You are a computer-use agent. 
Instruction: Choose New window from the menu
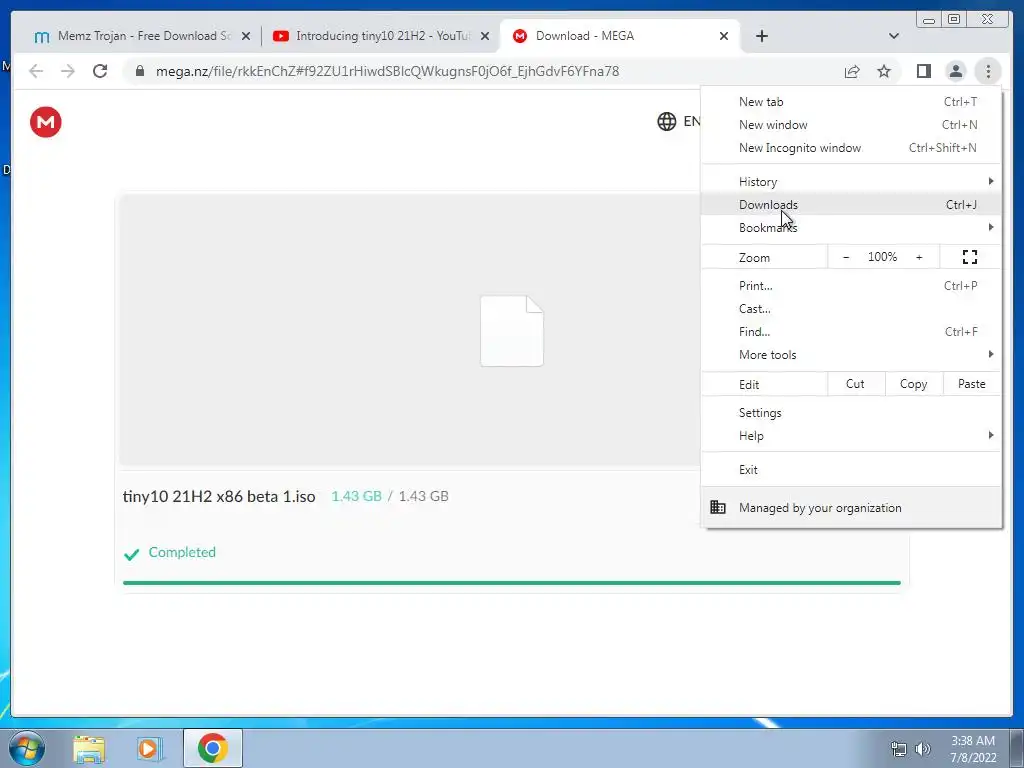pyautogui.click(x=852, y=125)
